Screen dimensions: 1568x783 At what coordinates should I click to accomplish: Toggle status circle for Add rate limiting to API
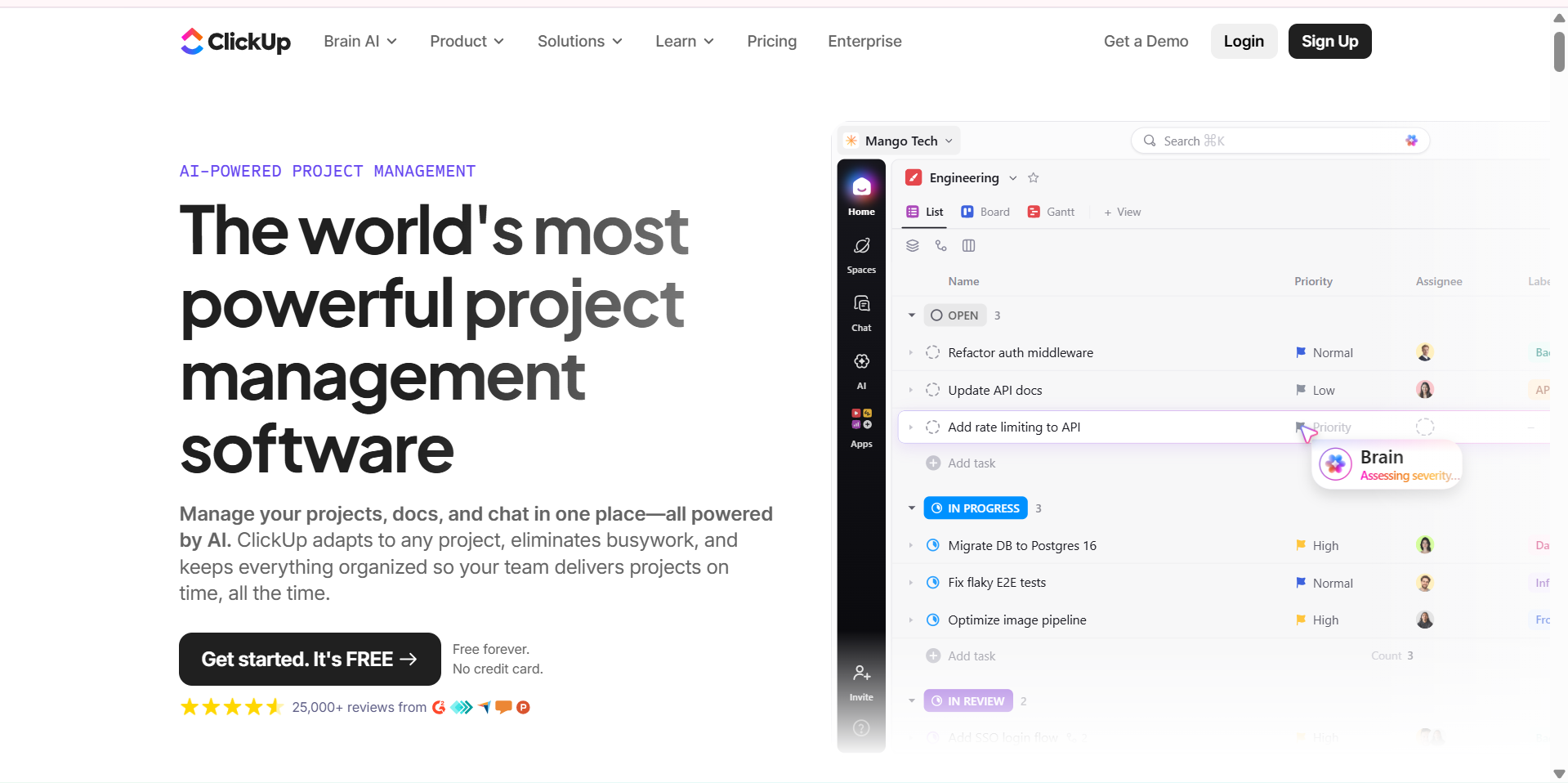click(933, 427)
